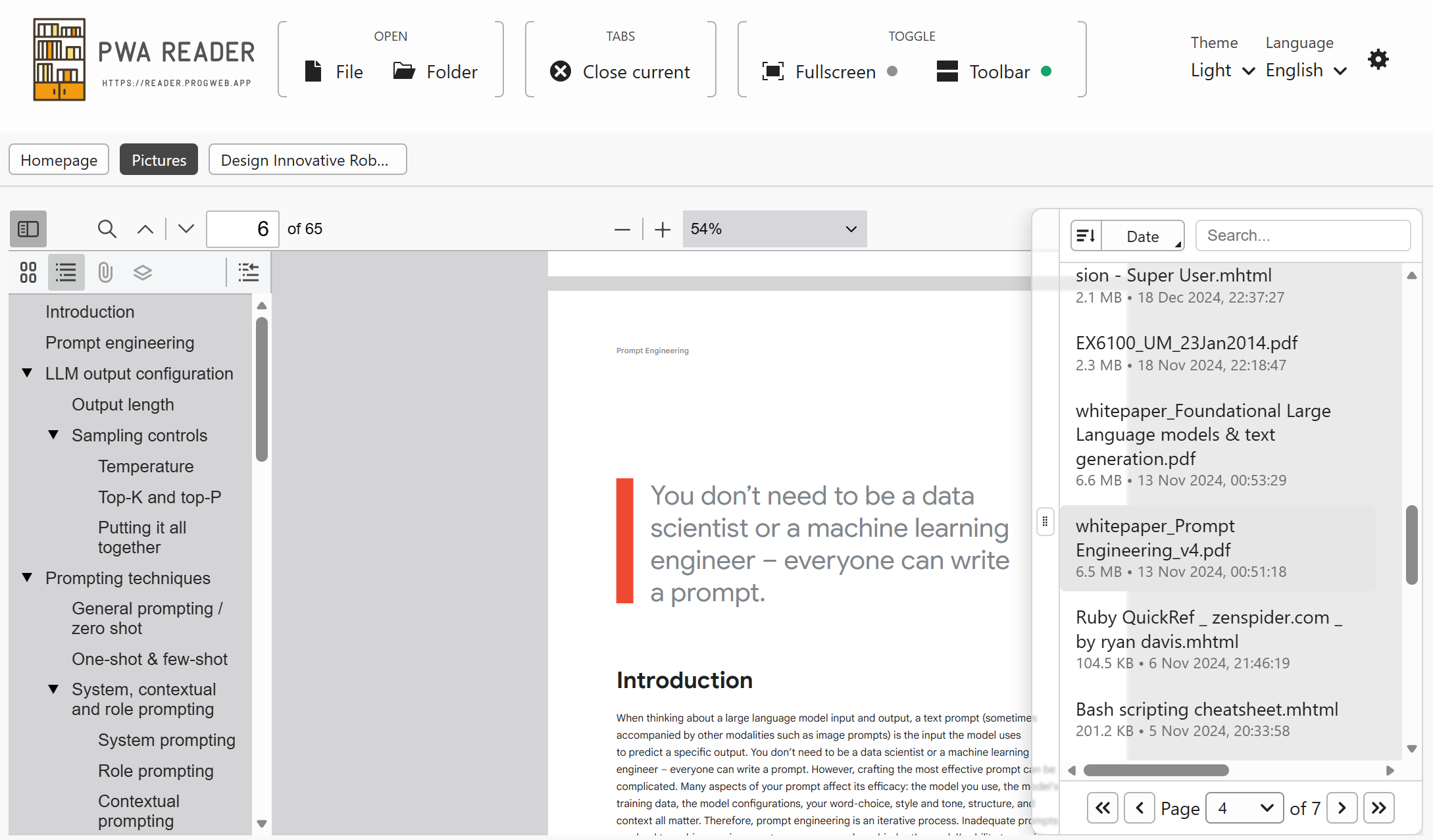Image resolution: width=1433 pixels, height=840 pixels.
Task: Collapse the Sampling controls outline section
Action: [53, 435]
